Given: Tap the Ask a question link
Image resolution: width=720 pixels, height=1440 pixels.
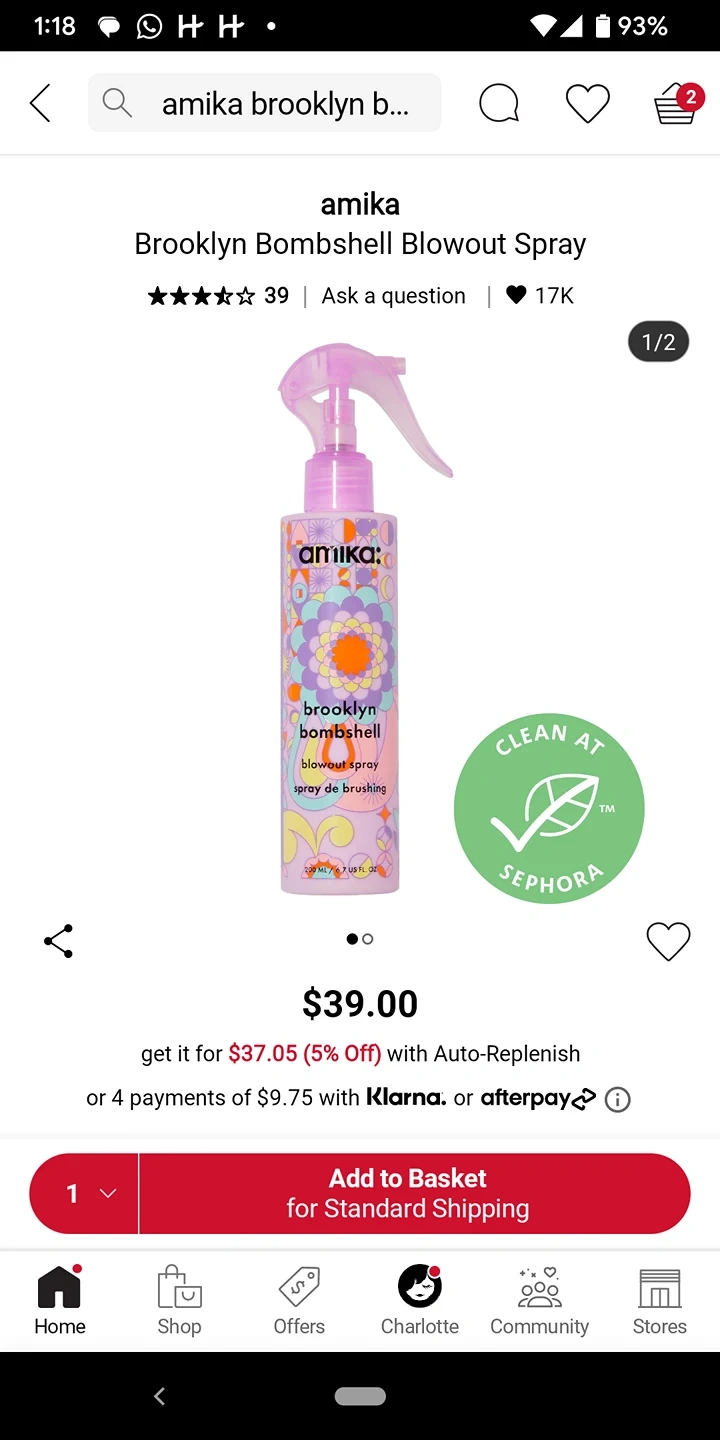Looking at the screenshot, I should tap(393, 296).
